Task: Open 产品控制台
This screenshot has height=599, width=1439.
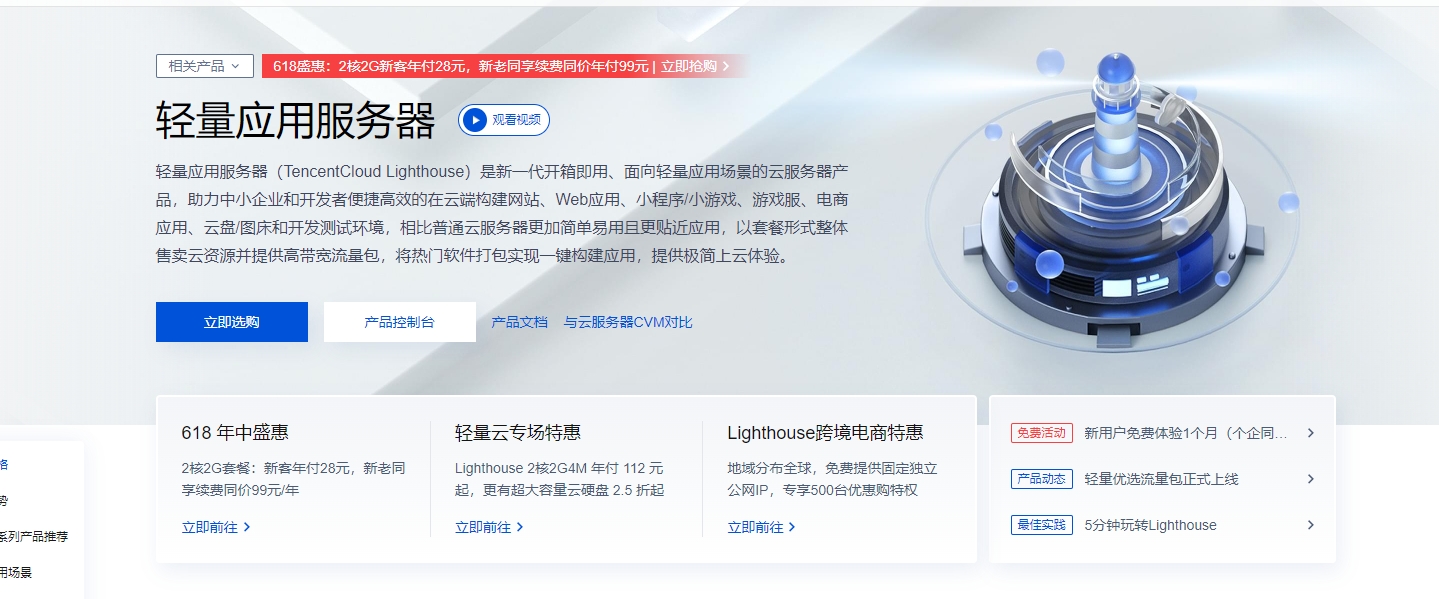Action: (400, 322)
